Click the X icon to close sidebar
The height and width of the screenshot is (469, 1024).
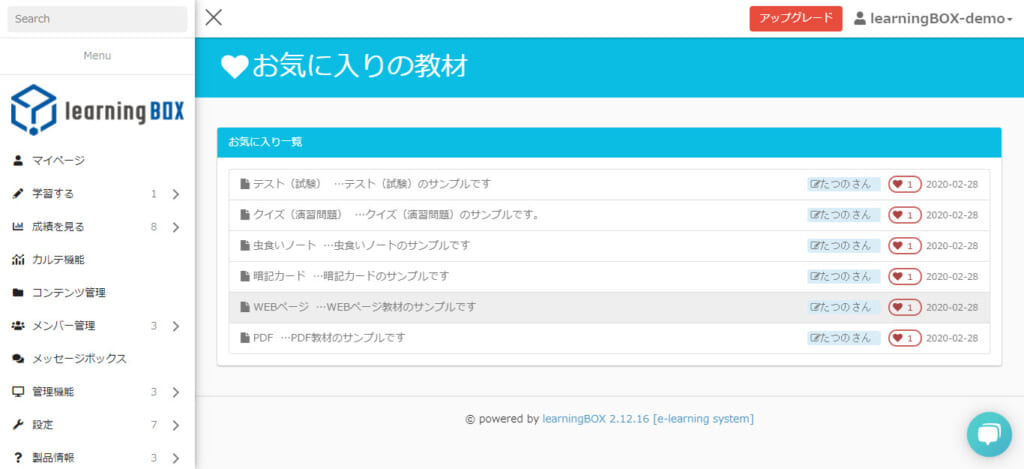tap(213, 17)
